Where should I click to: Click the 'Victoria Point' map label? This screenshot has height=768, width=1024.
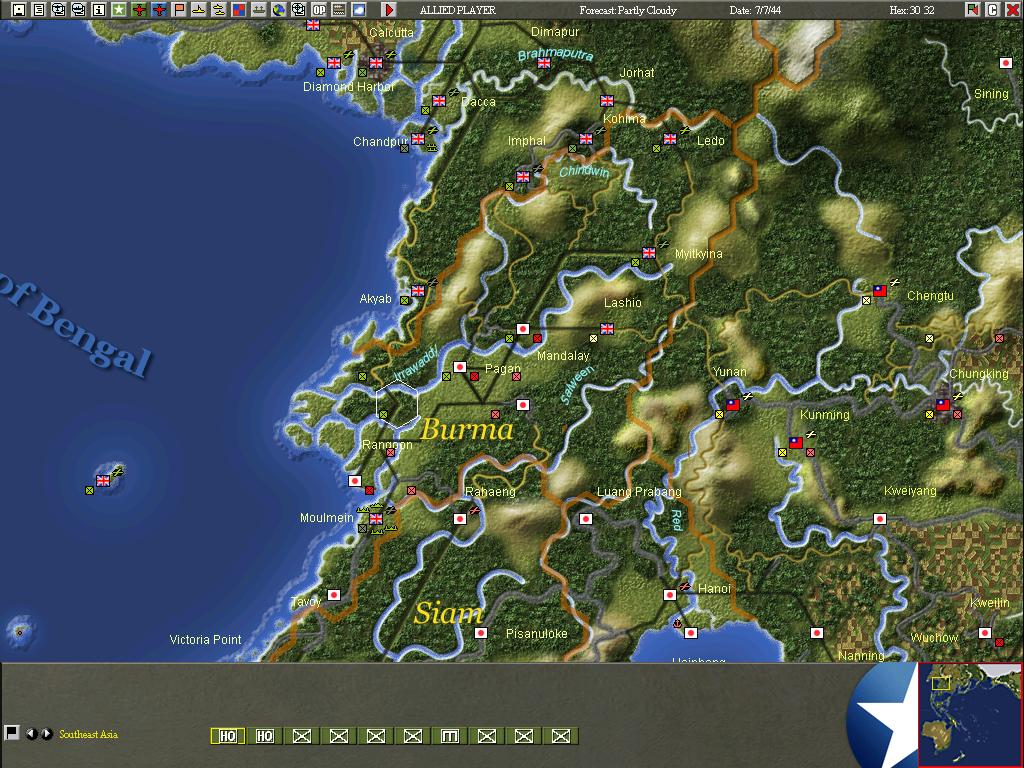pyautogui.click(x=205, y=639)
